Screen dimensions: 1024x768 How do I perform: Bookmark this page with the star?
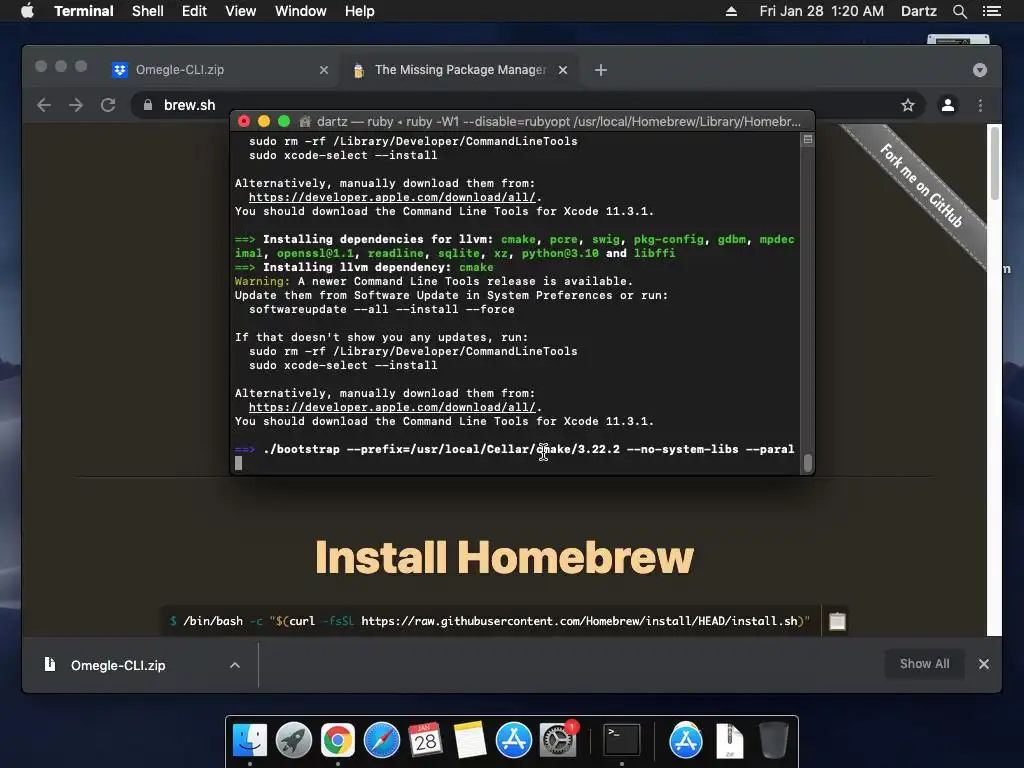908,105
